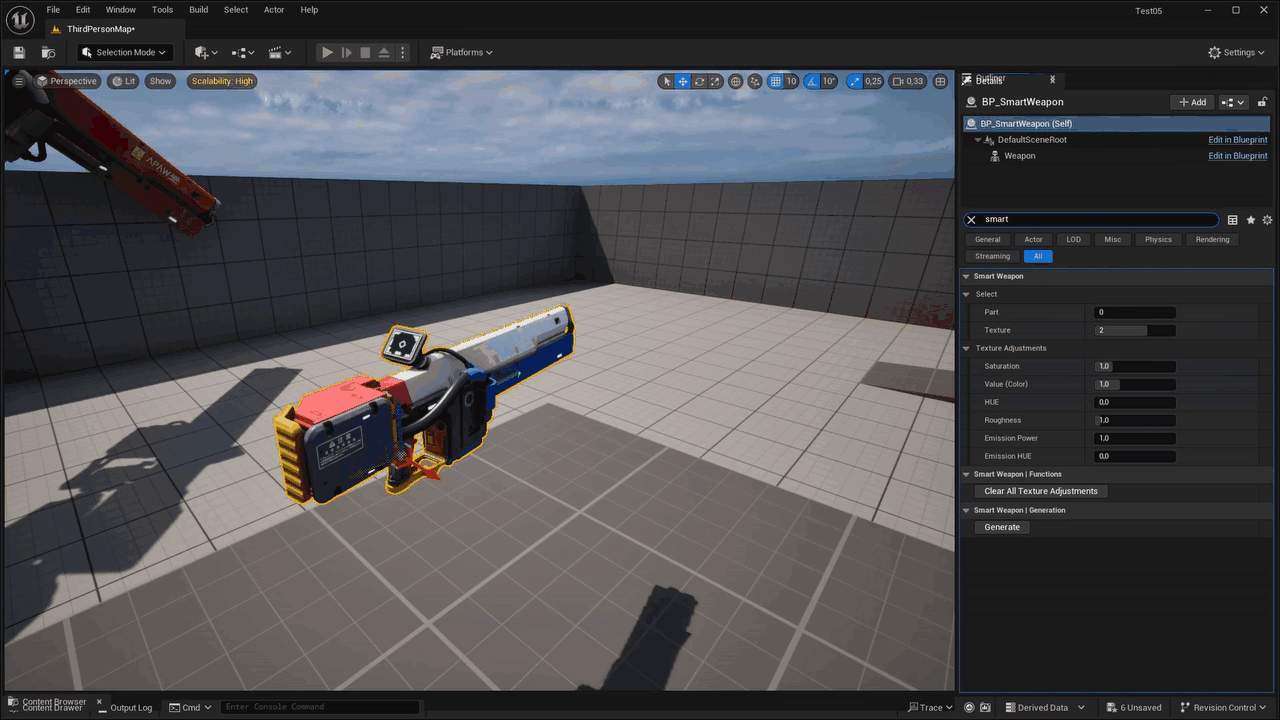This screenshot has height=720, width=1280.
Task: Select the All filter chip
Action: coord(1038,256)
